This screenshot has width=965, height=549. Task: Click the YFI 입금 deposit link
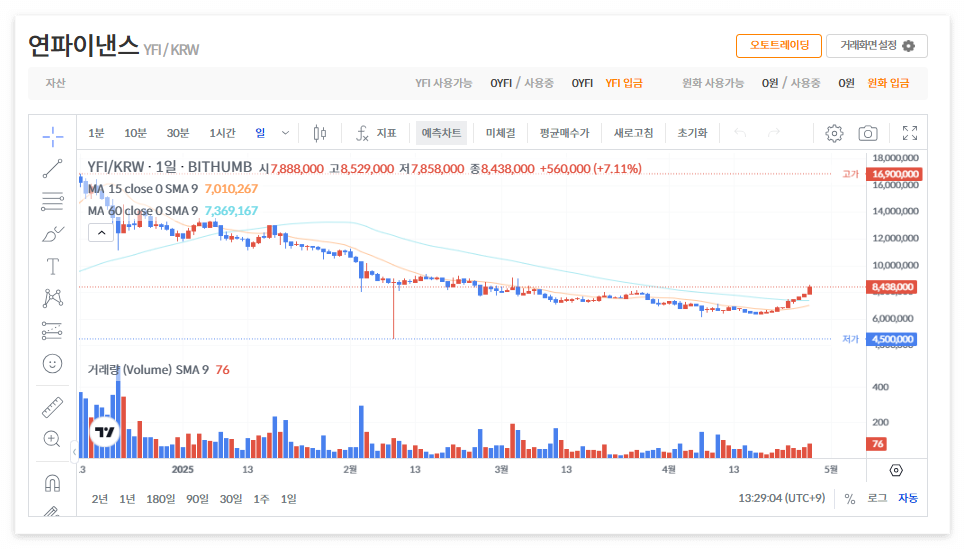point(623,83)
